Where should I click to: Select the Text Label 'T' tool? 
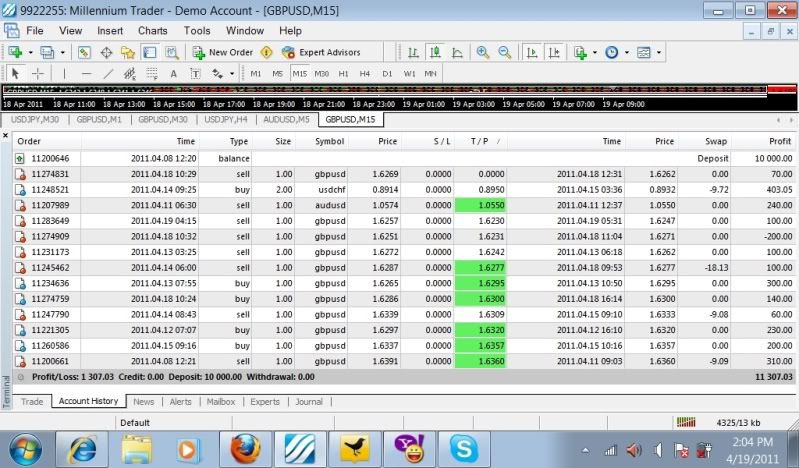point(195,73)
